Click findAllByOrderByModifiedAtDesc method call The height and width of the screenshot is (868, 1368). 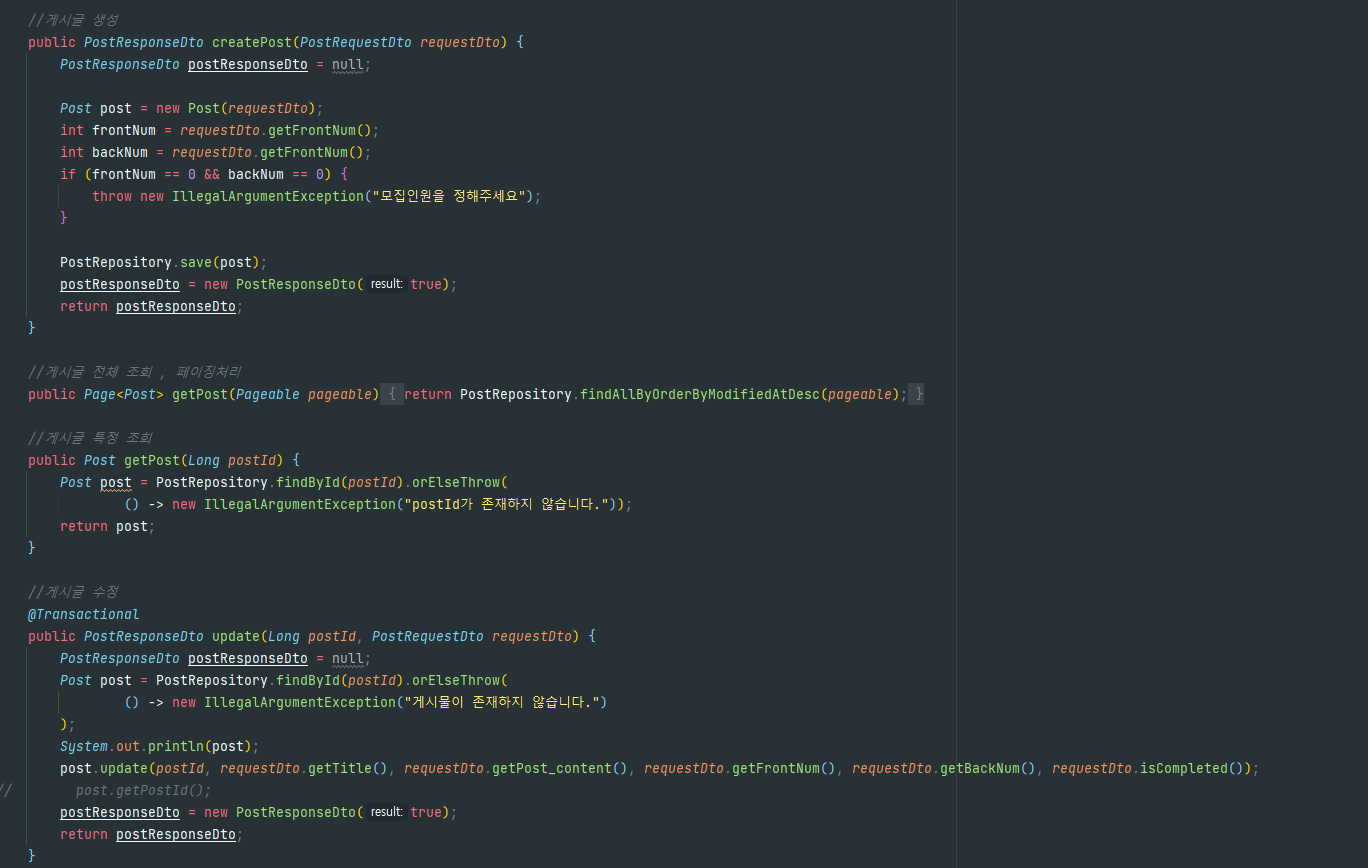[700, 394]
